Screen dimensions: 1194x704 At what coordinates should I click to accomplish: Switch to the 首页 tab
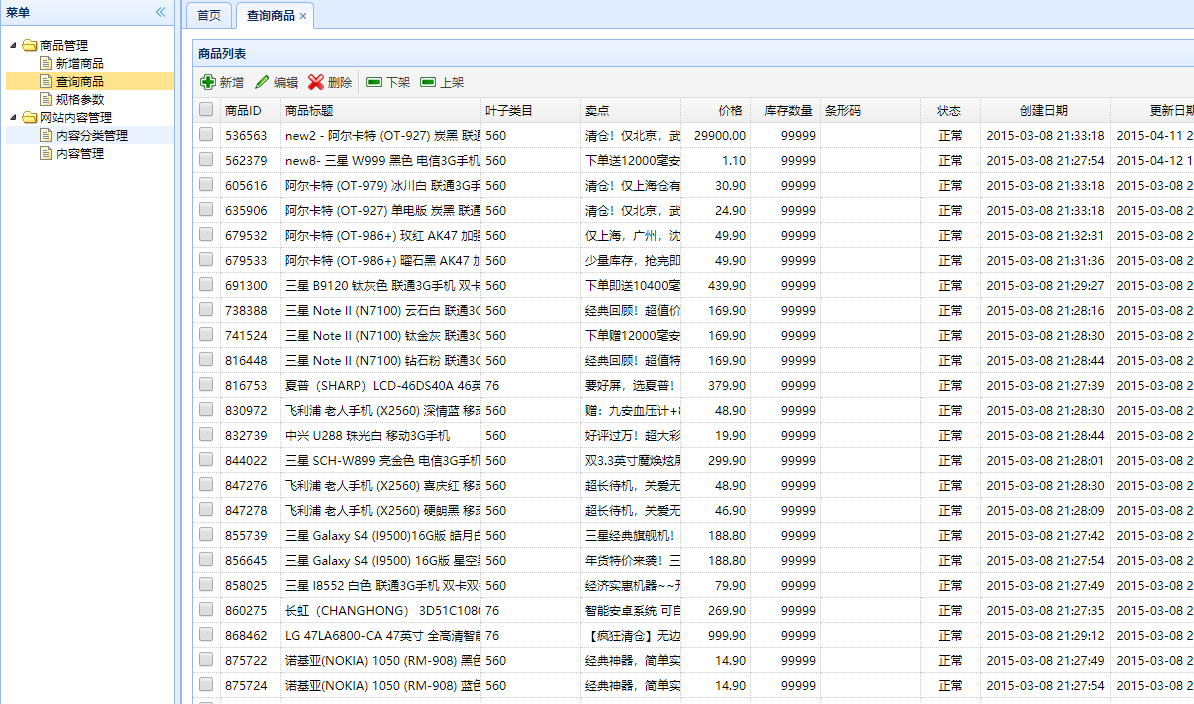pyautogui.click(x=209, y=16)
